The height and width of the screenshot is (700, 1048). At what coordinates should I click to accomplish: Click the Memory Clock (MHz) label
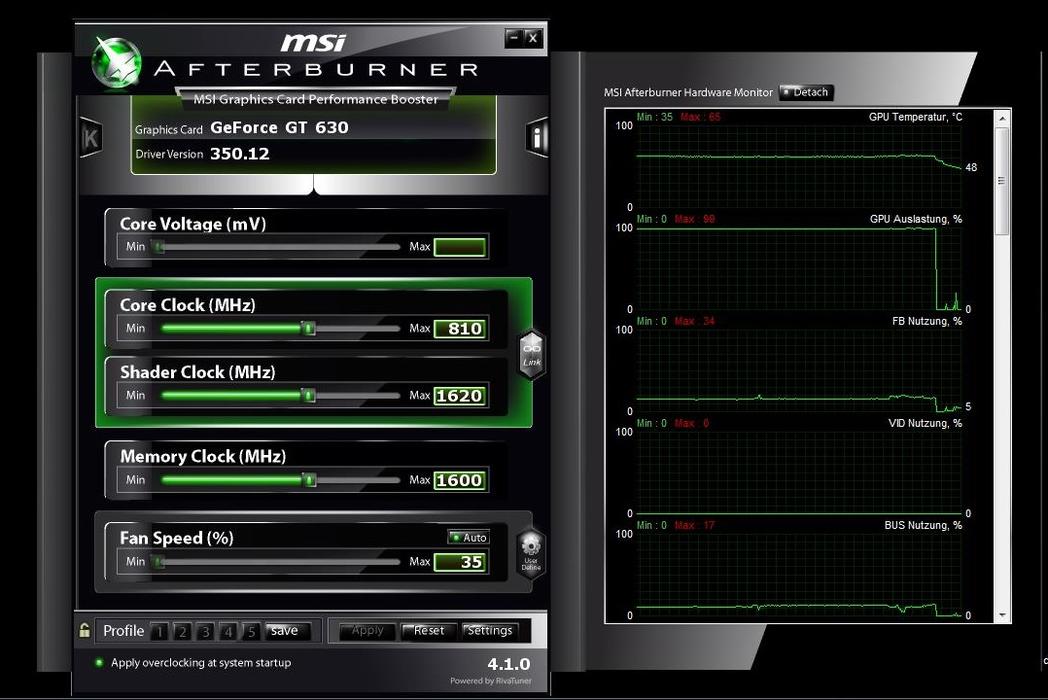(x=203, y=456)
